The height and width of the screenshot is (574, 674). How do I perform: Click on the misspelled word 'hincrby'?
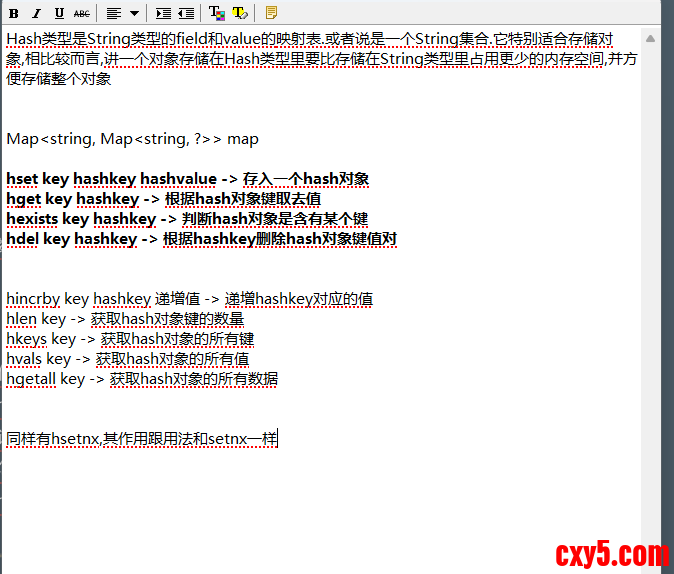pos(32,299)
